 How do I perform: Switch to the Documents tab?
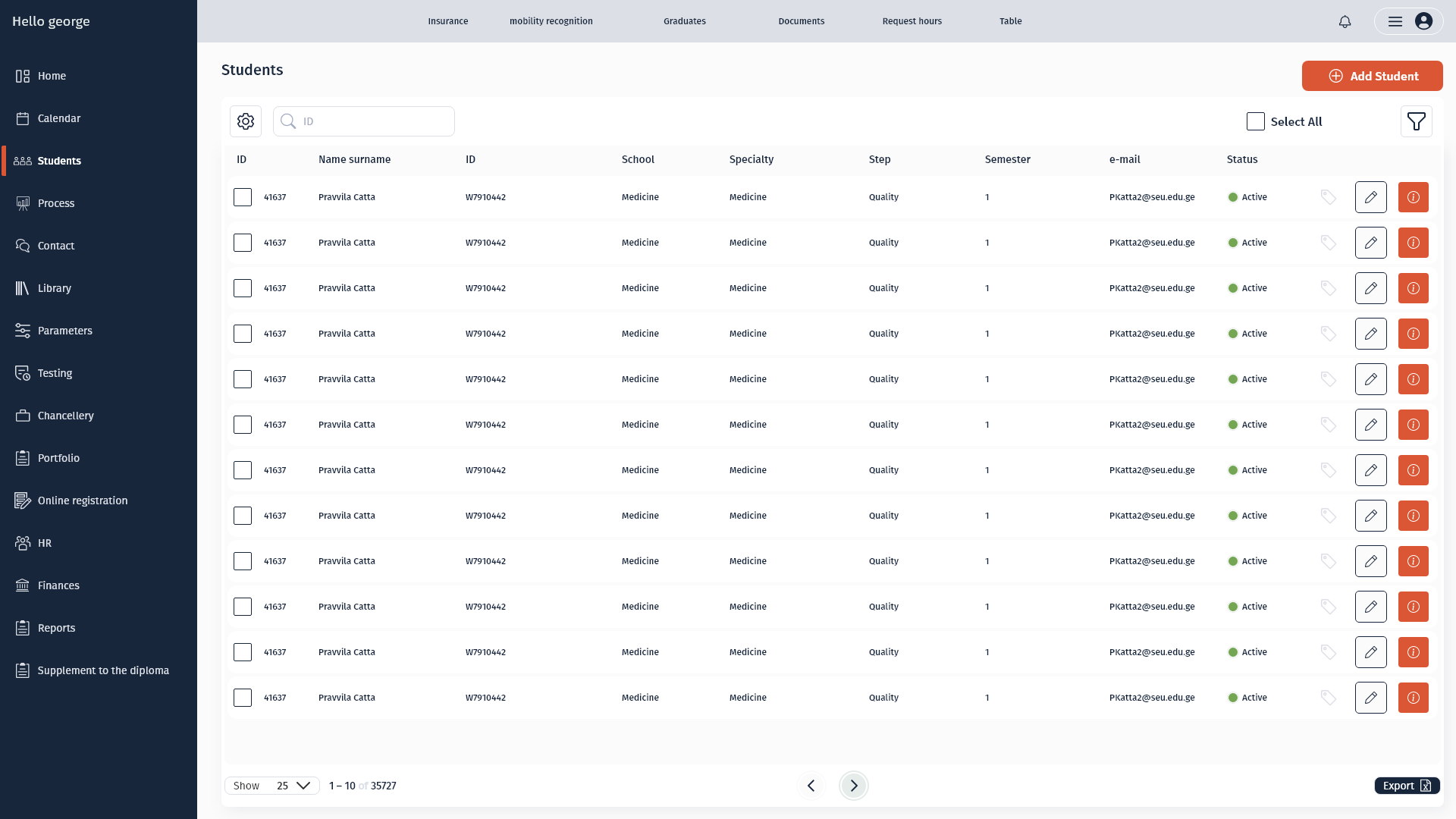(802, 21)
